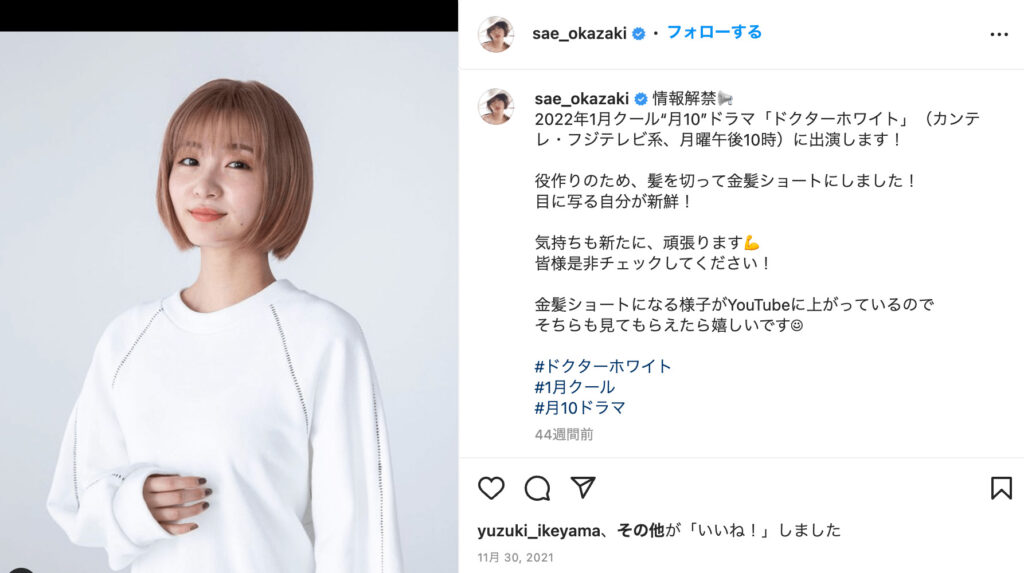Screen dimensions: 1024x573
Task: Open the yuzuki_ikeyama profile link
Action: click(x=539, y=531)
